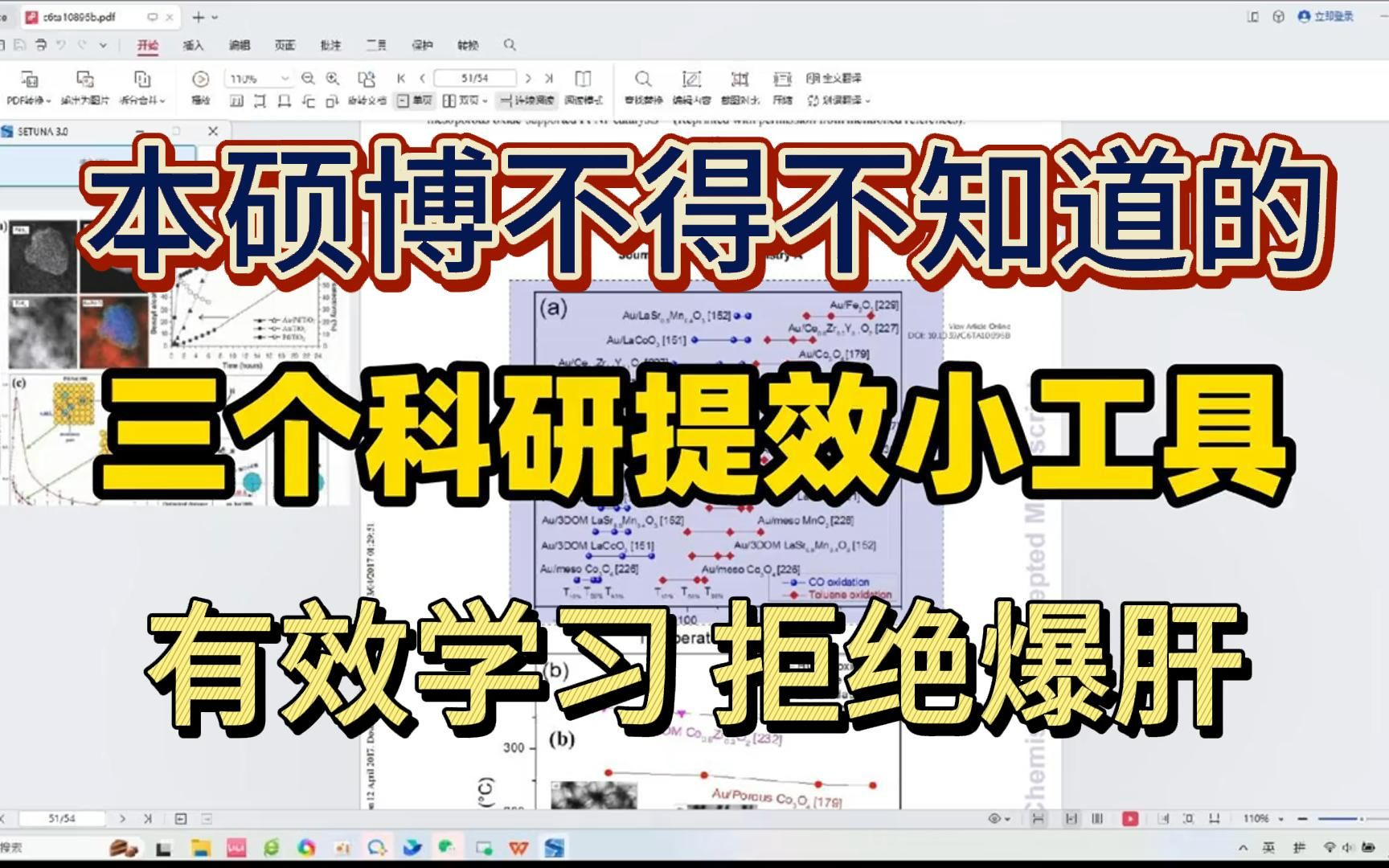Zoom in with the plus magnifier

[333, 78]
